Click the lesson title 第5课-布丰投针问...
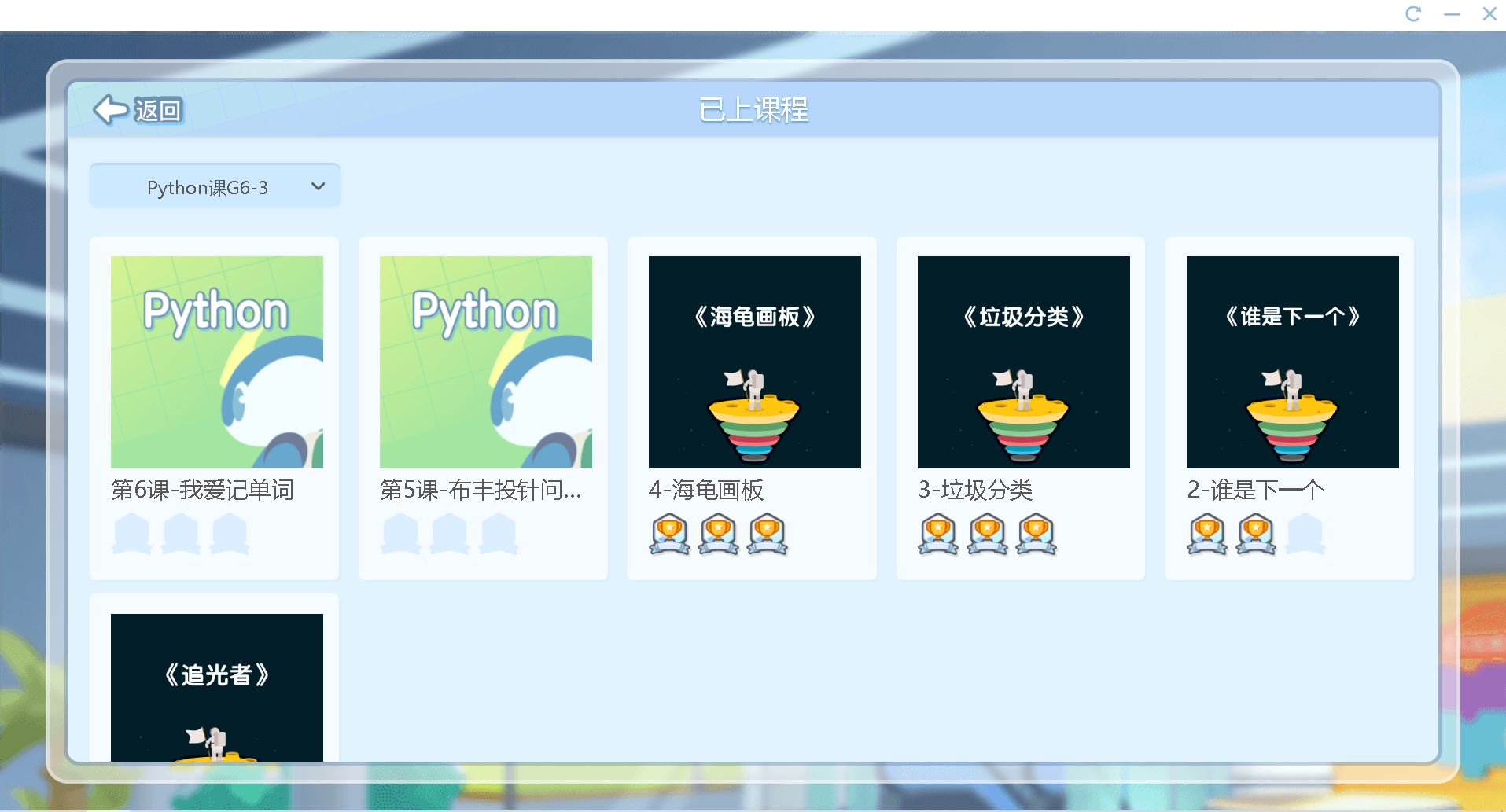The image size is (1506, 812). pos(481,490)
